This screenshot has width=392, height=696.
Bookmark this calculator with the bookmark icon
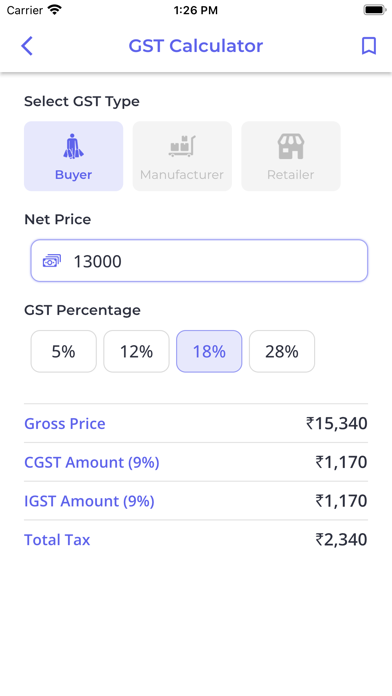pos(369,46)
